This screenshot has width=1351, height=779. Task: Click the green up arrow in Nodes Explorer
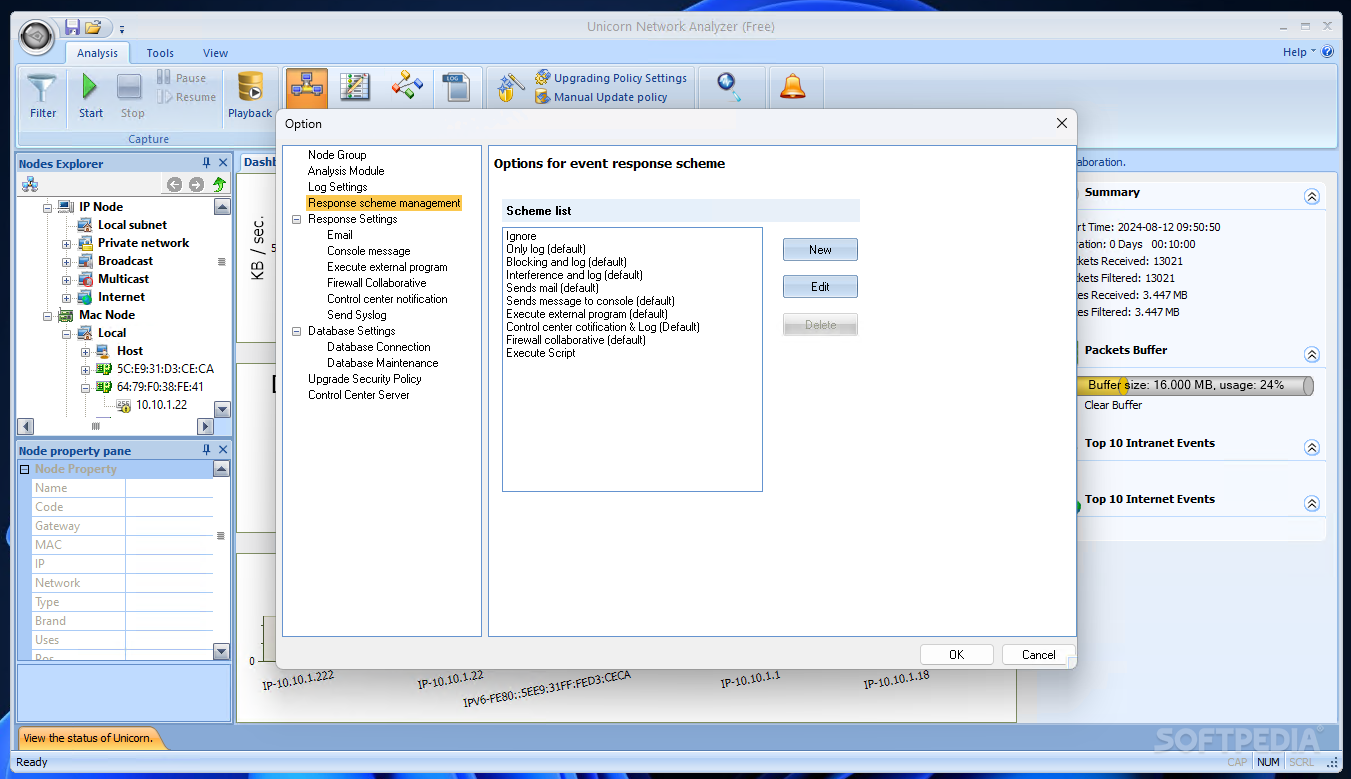tap(219, 185)
